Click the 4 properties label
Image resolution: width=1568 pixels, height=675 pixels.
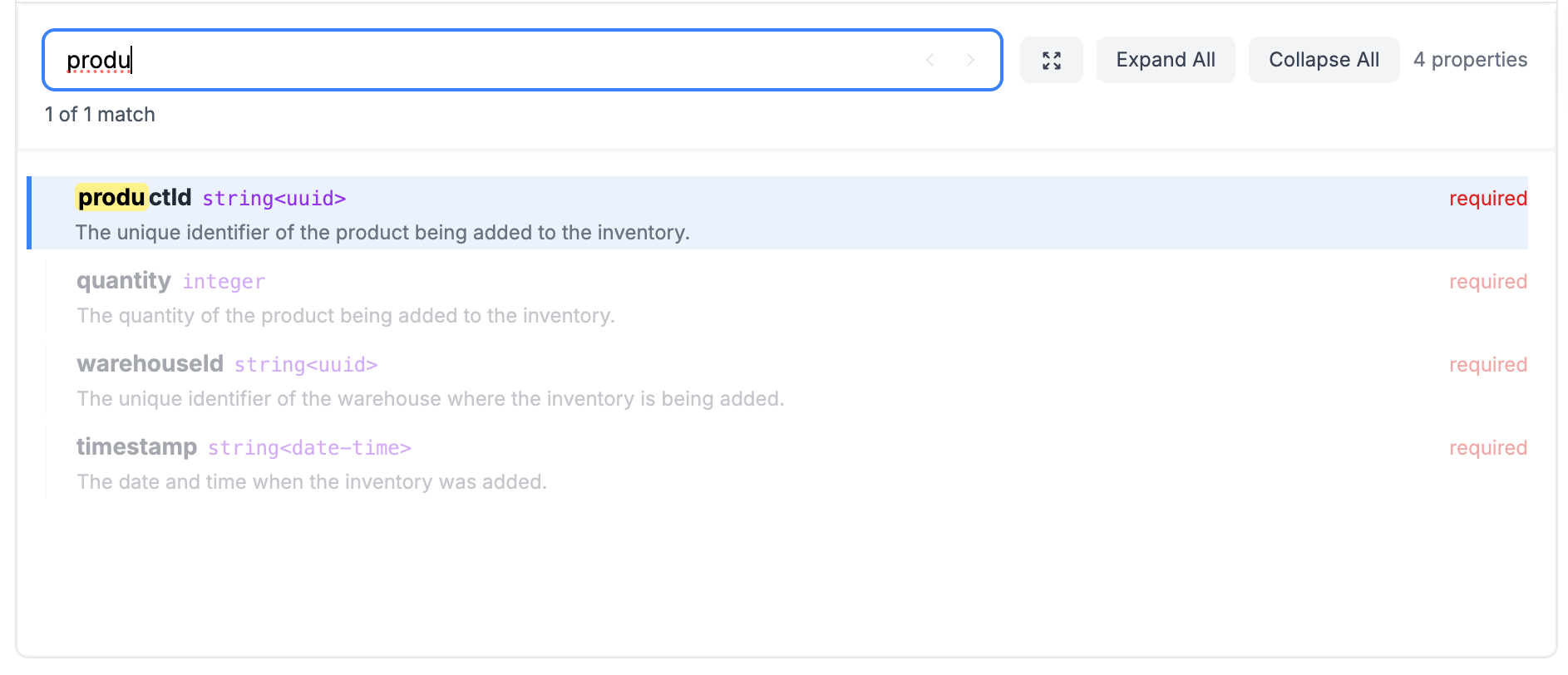[1470, 59]
